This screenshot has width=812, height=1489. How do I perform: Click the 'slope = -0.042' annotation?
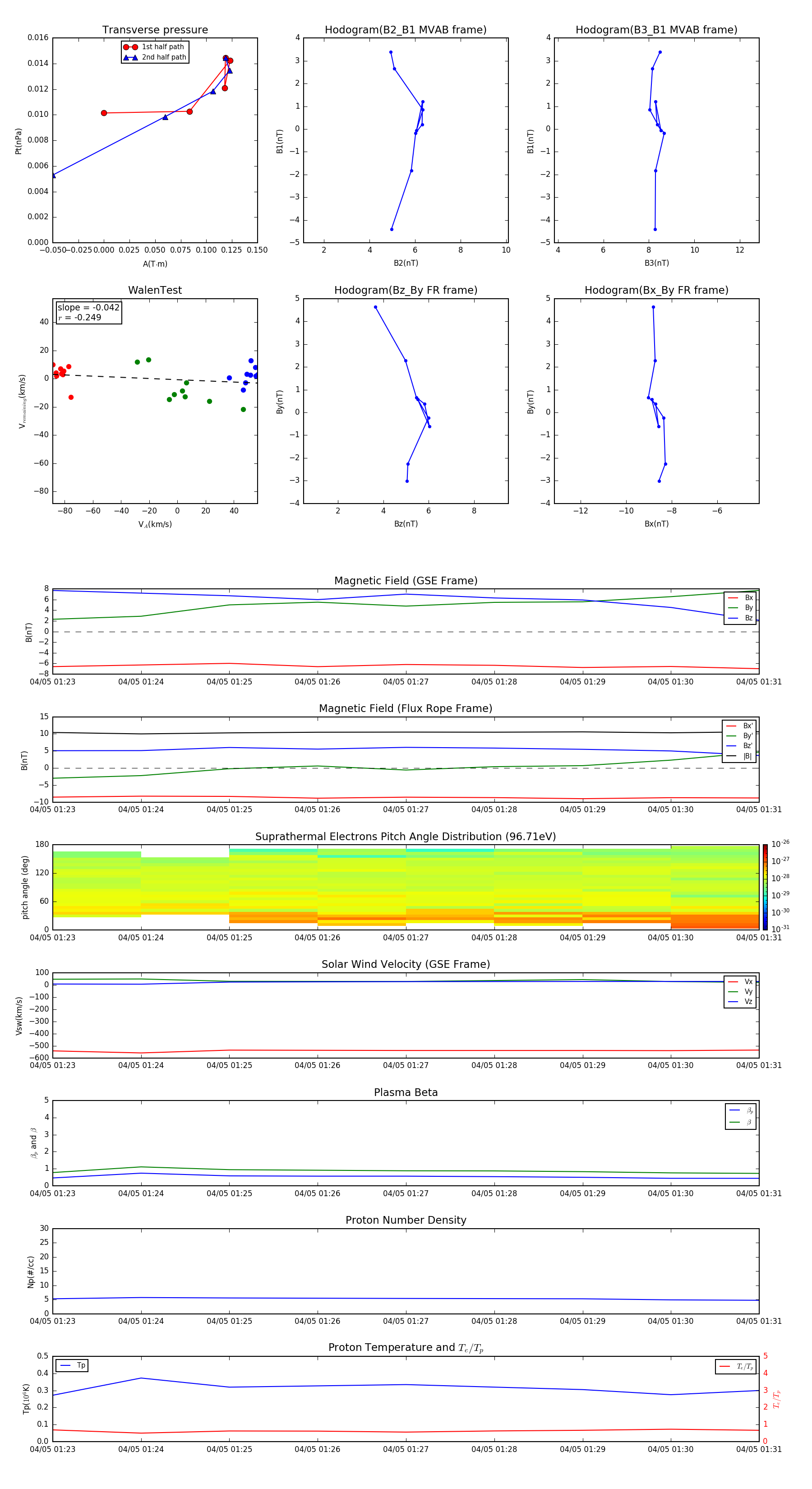click(88, 308)
